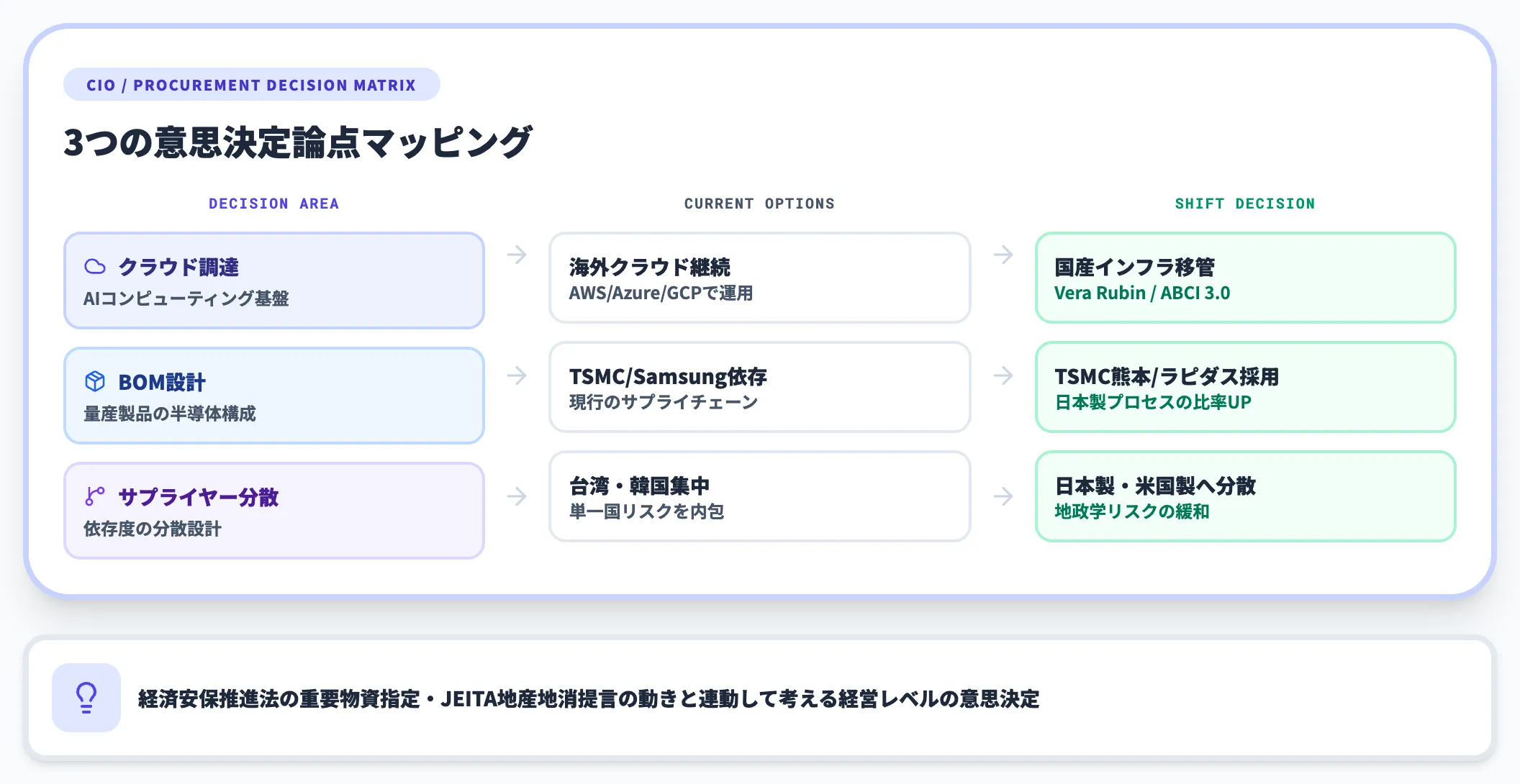Click the CURRENT OPTIONS column header
Image resolution: width=1520 pixels, height=784 pixels.
click(x=759, y=204)
